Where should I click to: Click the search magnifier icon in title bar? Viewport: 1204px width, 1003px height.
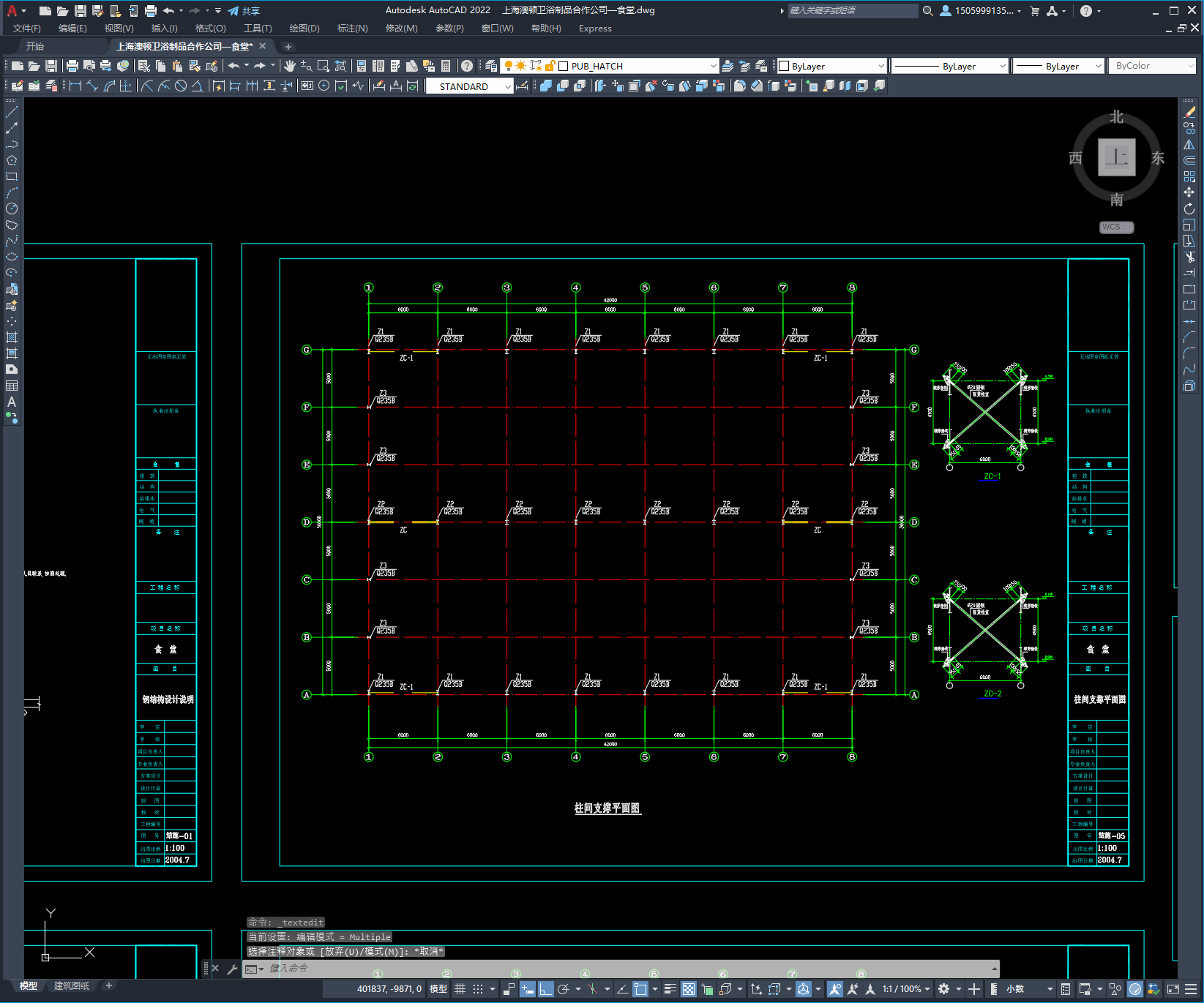pyautogui.click(x=927, y=11)
